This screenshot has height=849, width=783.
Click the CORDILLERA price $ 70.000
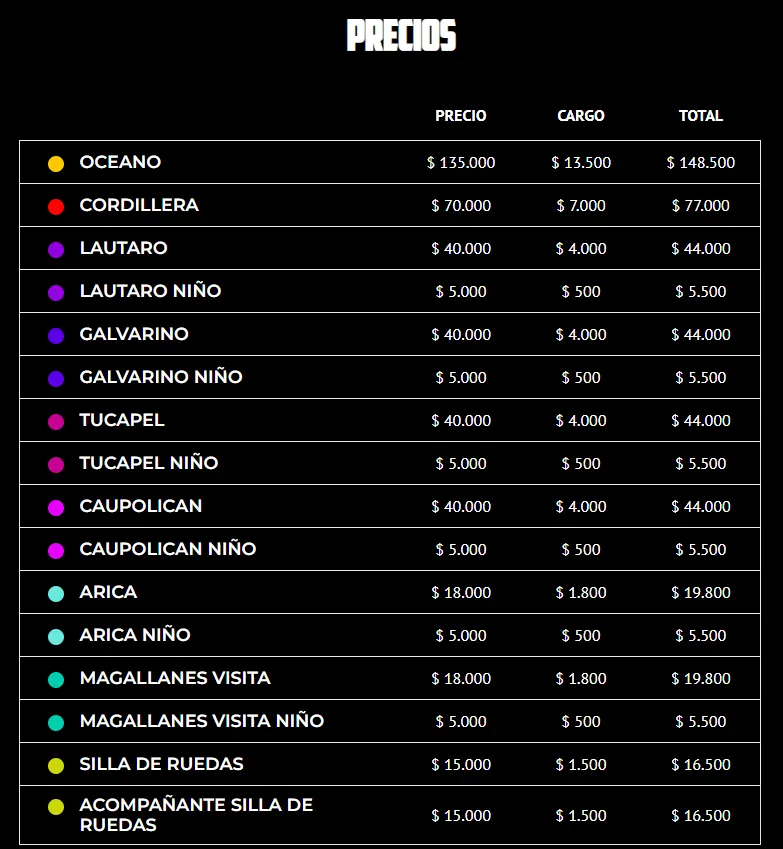point(461,206)
